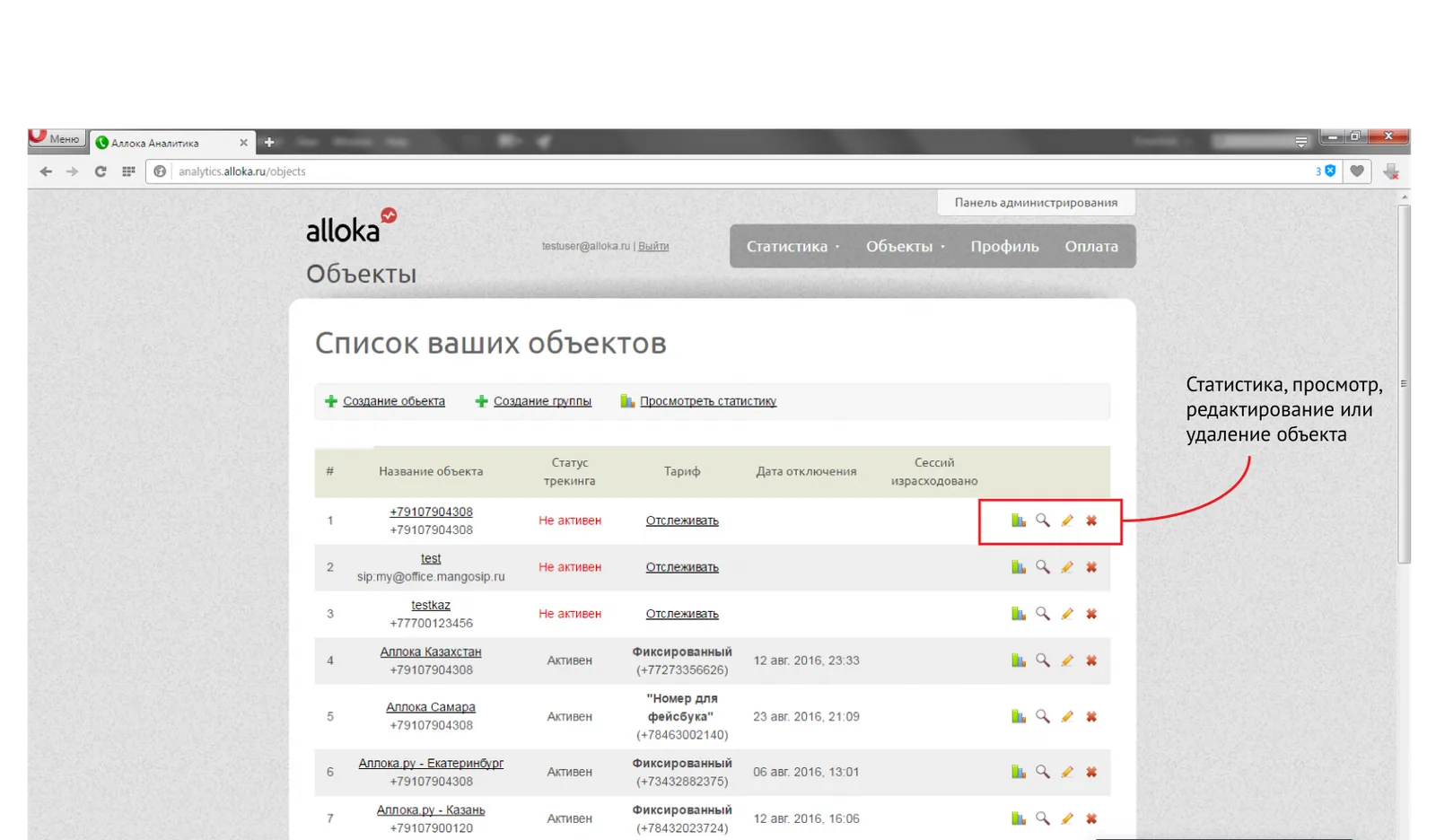Delete the Аллока Самара object

coord(1091,716)
